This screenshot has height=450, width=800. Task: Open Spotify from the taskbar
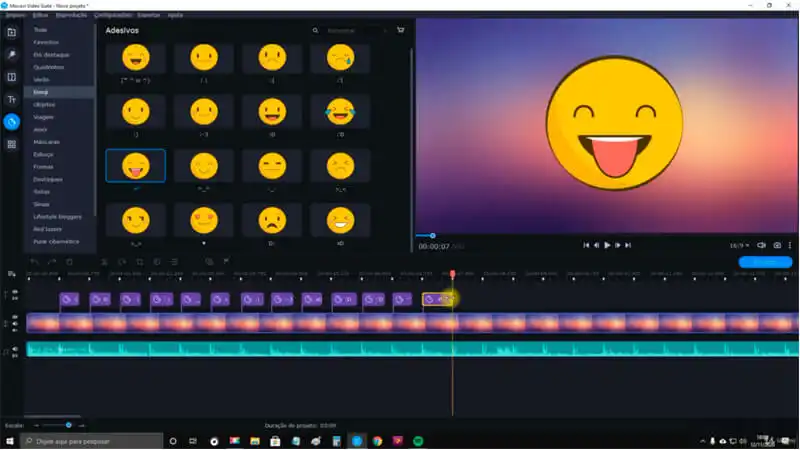click(x=418, y=441)
